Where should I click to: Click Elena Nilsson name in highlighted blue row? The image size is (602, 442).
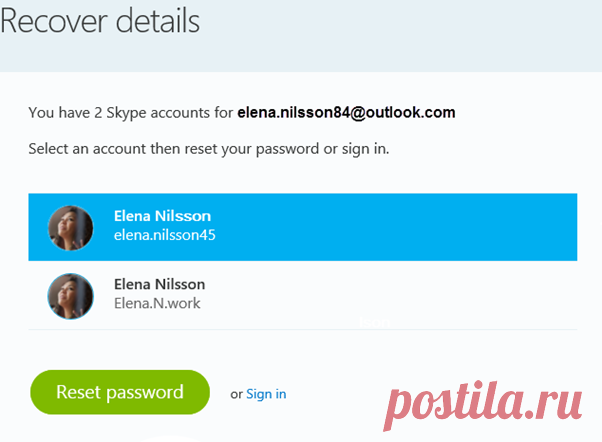(x=163, y=216)
